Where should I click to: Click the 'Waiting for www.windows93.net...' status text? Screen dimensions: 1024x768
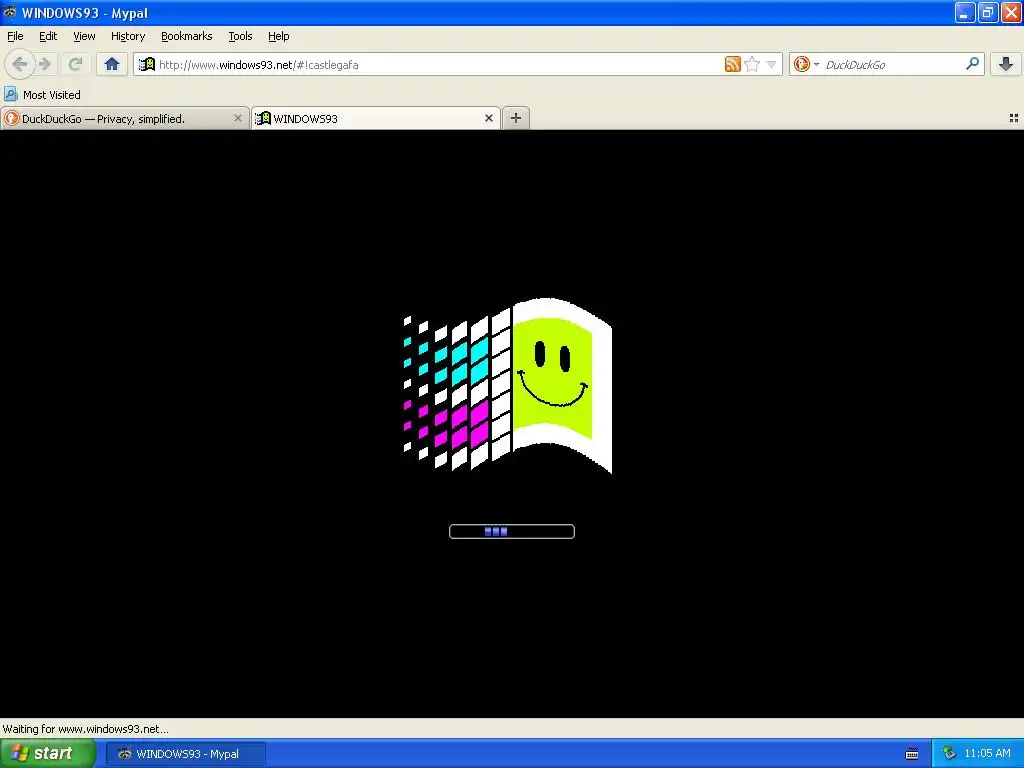point(86,729)
